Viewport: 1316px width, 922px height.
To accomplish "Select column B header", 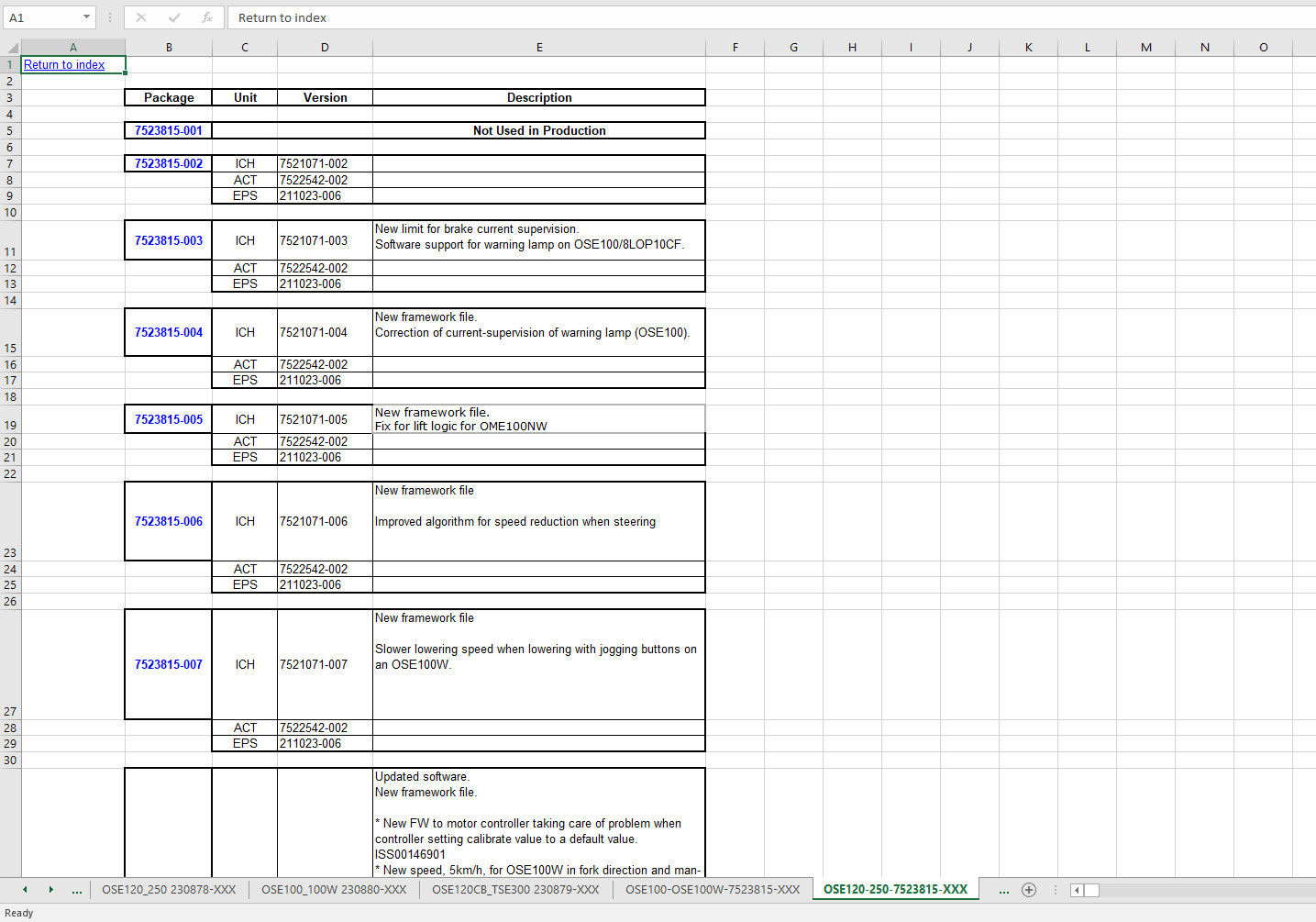I will [169, 48].
